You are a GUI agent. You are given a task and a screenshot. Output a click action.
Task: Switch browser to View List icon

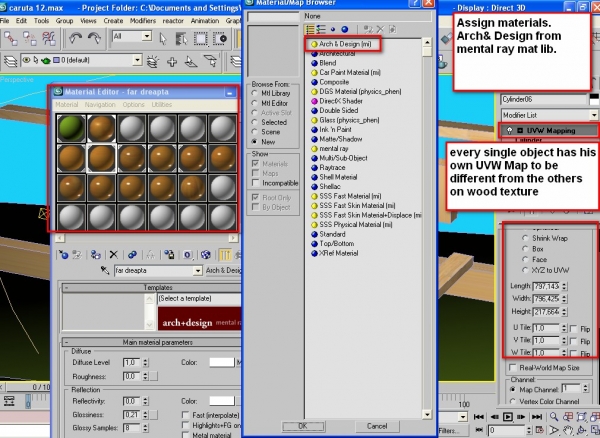point(310,29)
